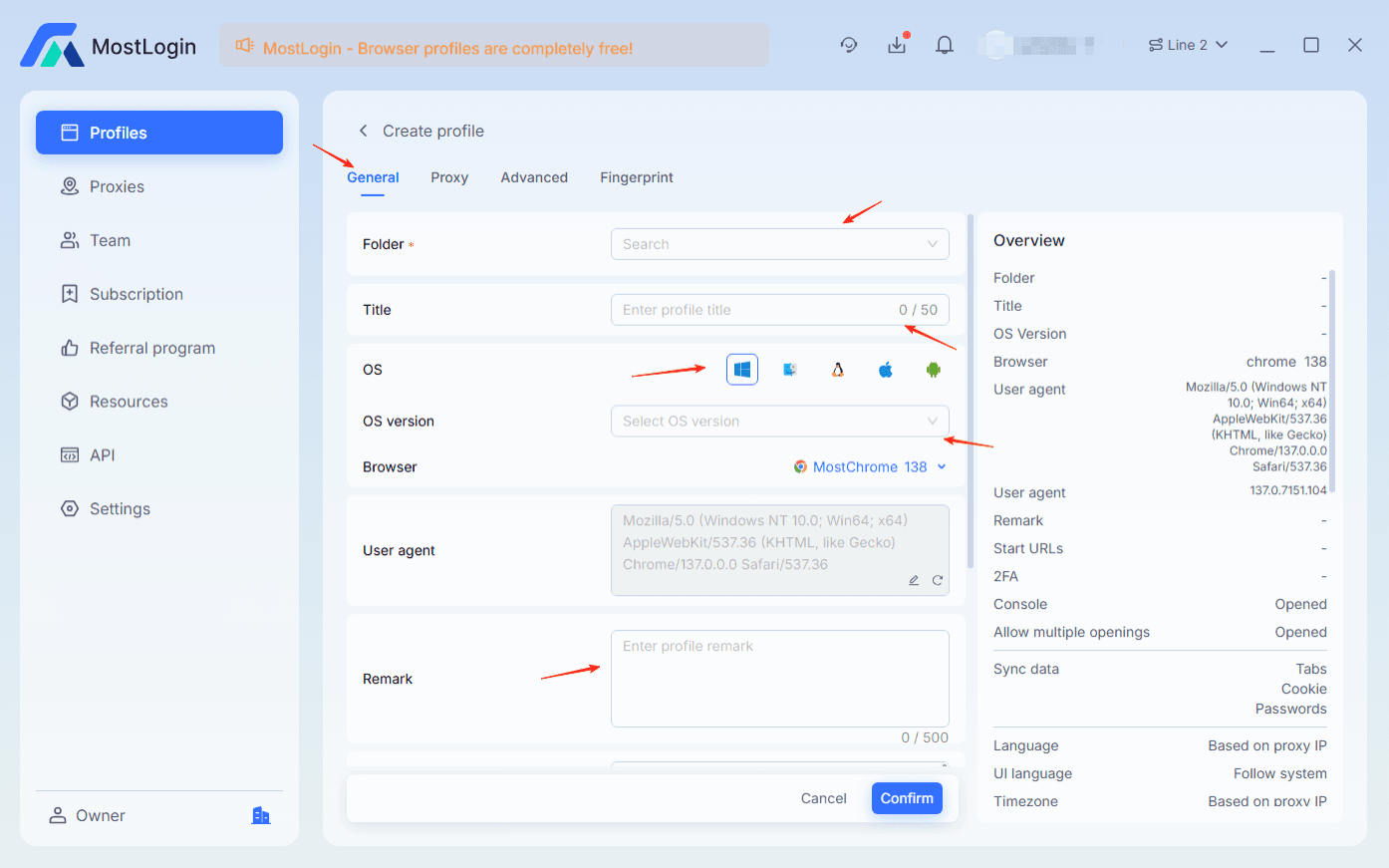Switch to the Fingerprint tab
Image resolution: width=1389 pixels, height=868 pixels.
coord(637,177)
